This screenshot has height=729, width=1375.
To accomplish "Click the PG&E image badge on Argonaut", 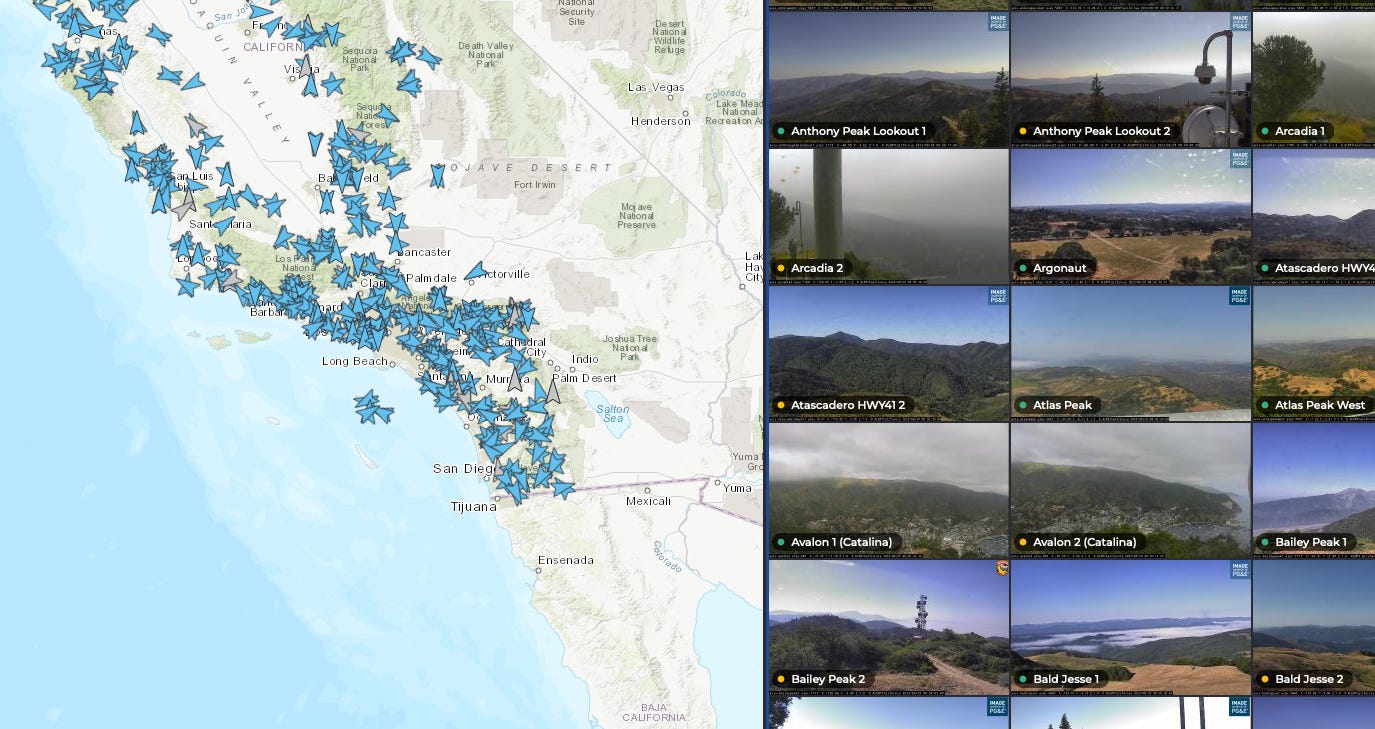I will tap(1239, 158).
